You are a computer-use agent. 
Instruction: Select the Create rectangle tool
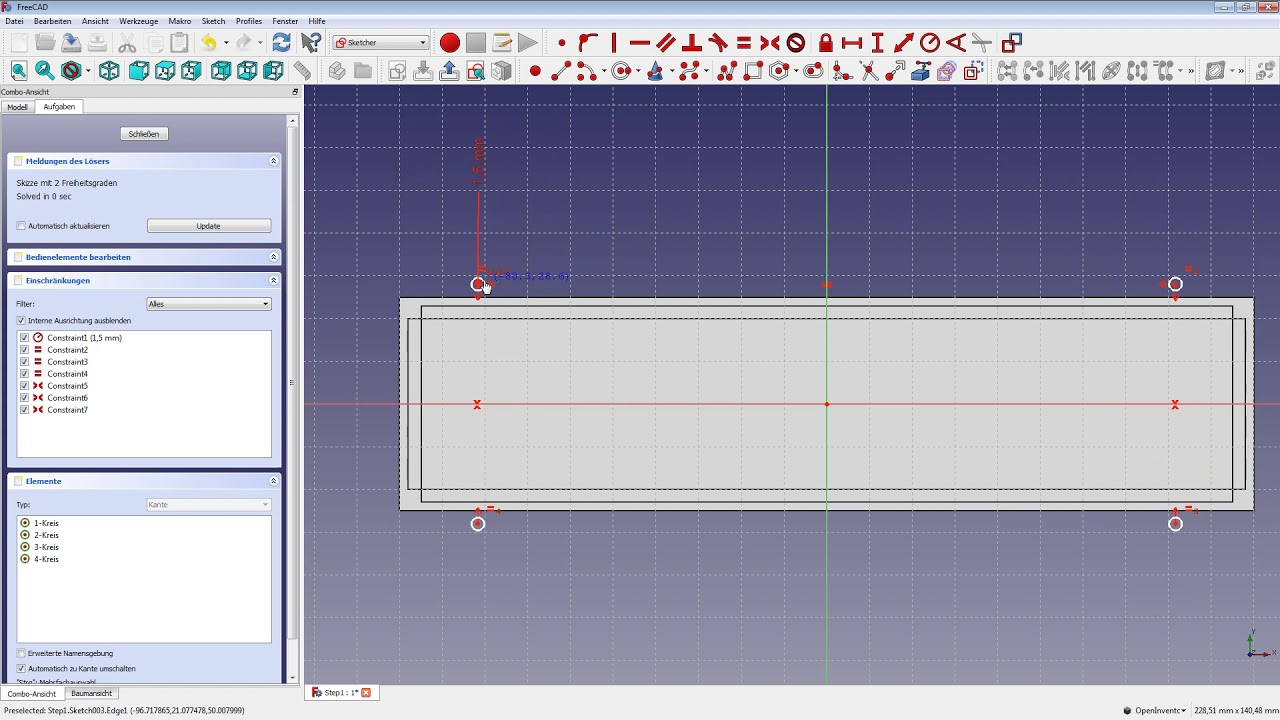753,71
